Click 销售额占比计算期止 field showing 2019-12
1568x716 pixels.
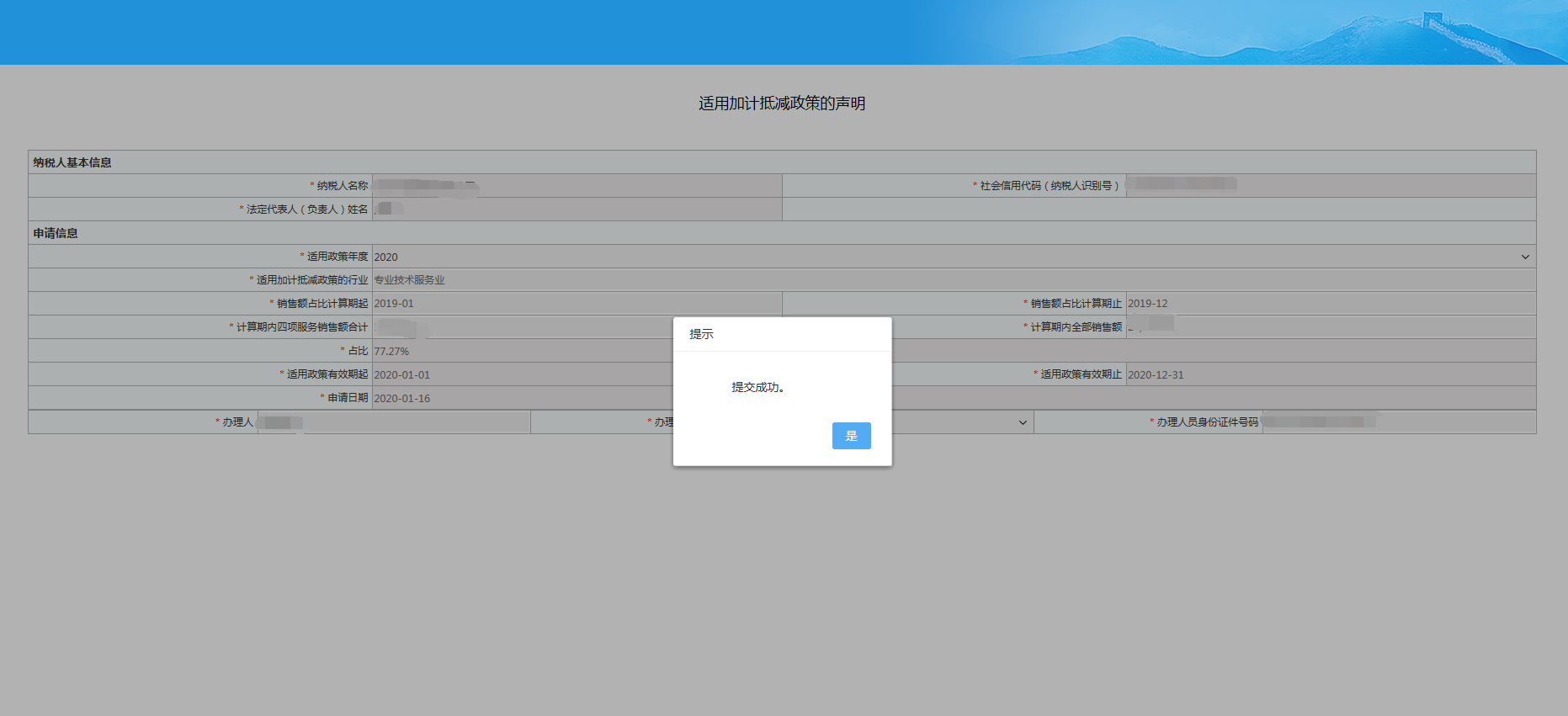pyautogui.click(x=1330, y=304)
